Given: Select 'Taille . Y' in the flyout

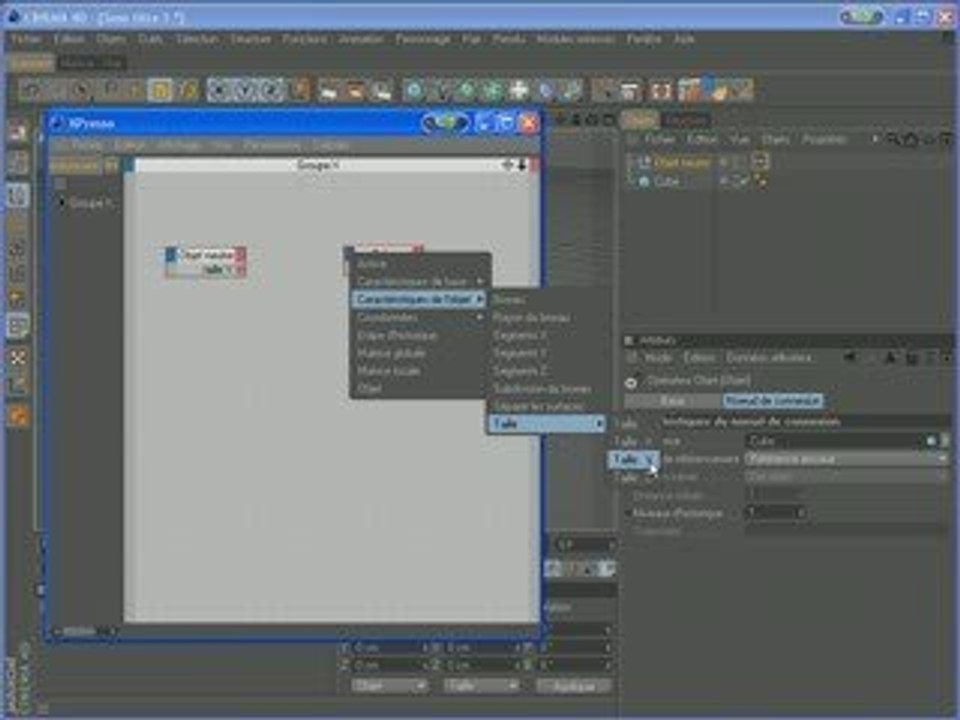Looking at the screenshot, I should [634, 459].
